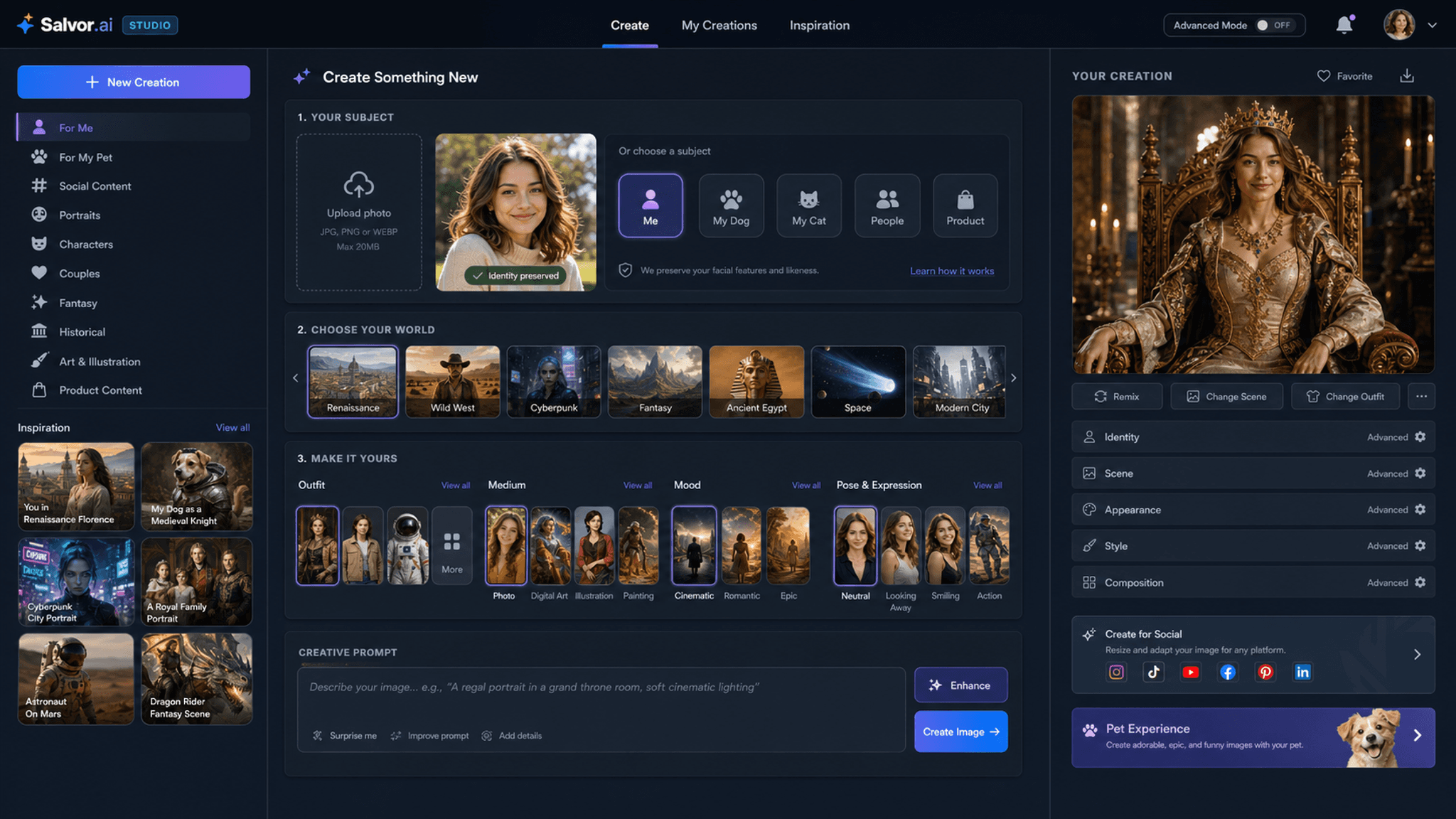The image size is (1456, 819).
Task: Open the Pet Experience banner arrow
Action: pos(1417,736)
